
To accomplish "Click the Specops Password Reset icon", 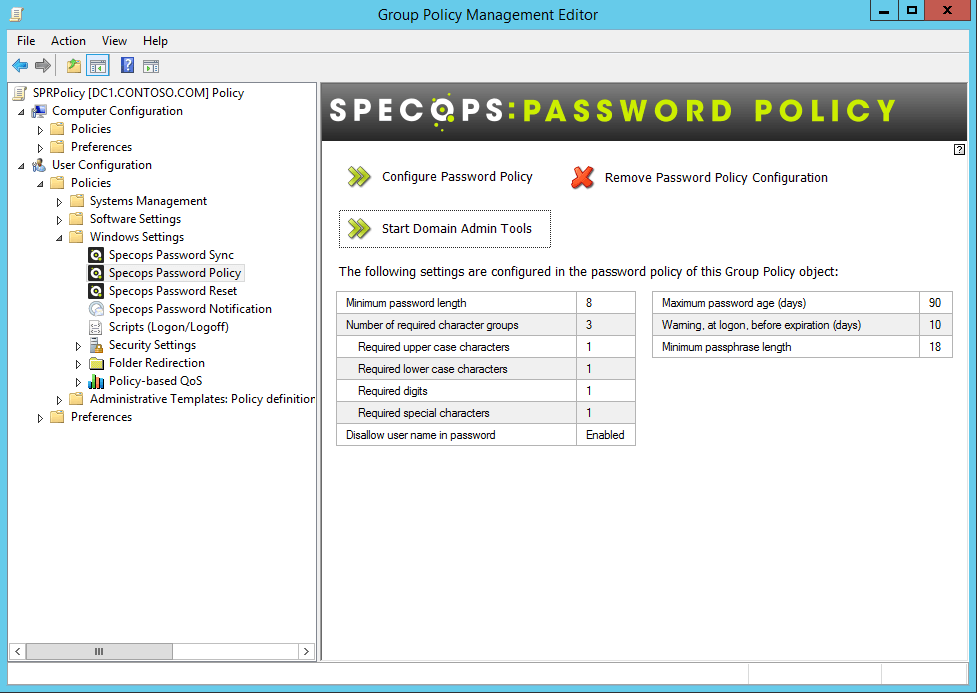I will [x=96, y=291].
